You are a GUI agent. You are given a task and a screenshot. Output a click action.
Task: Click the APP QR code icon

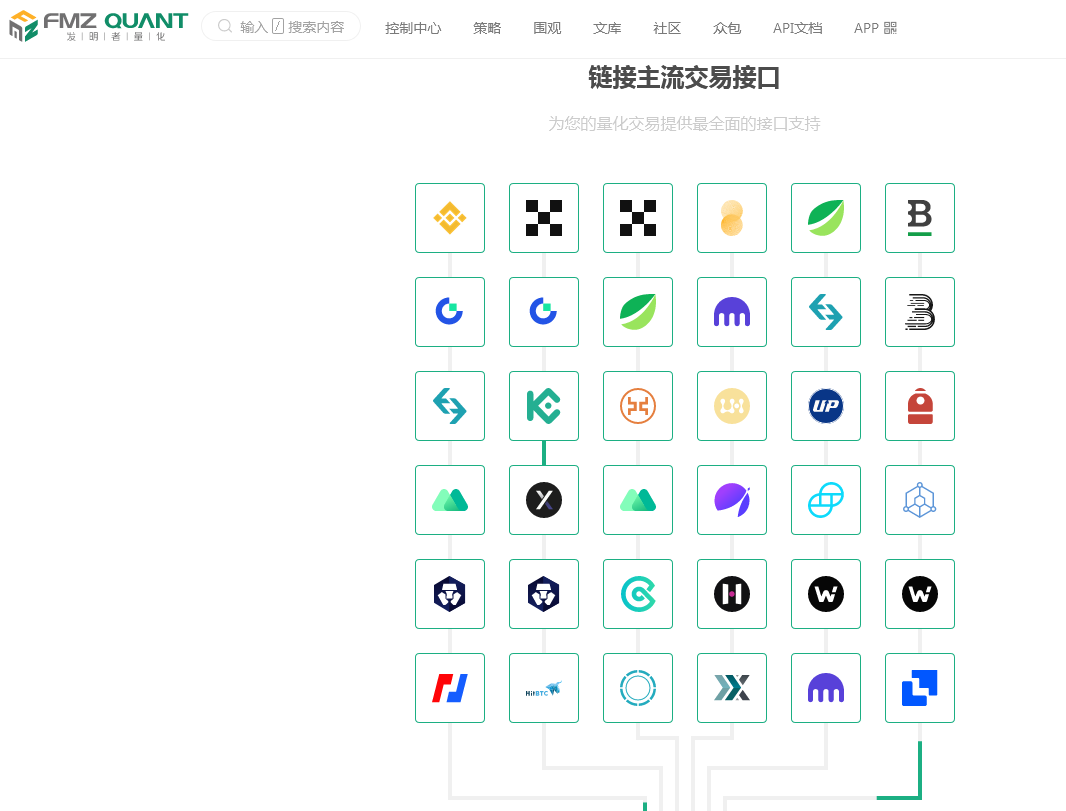point(890,28)
